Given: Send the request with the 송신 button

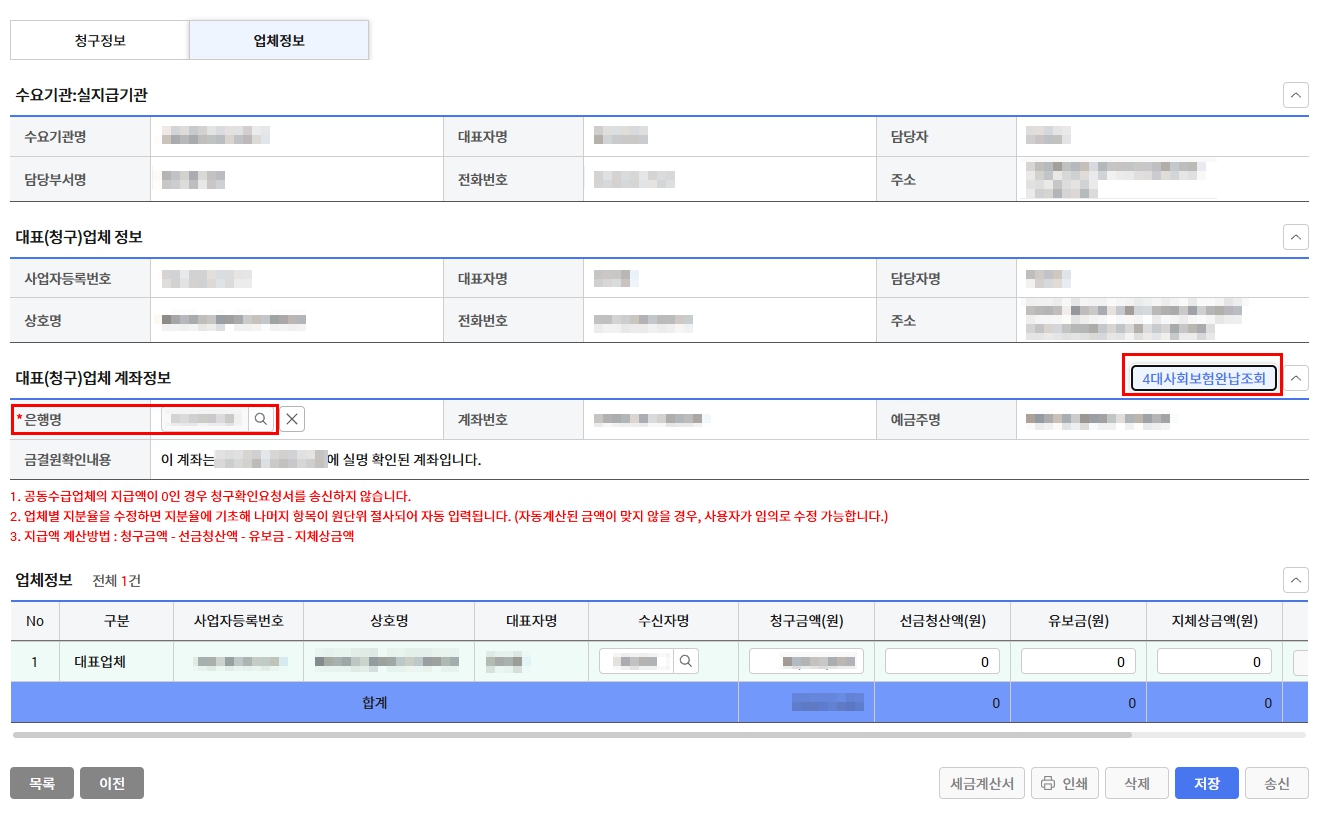Looking at the screenshot, I should (x=1277, y=783).
